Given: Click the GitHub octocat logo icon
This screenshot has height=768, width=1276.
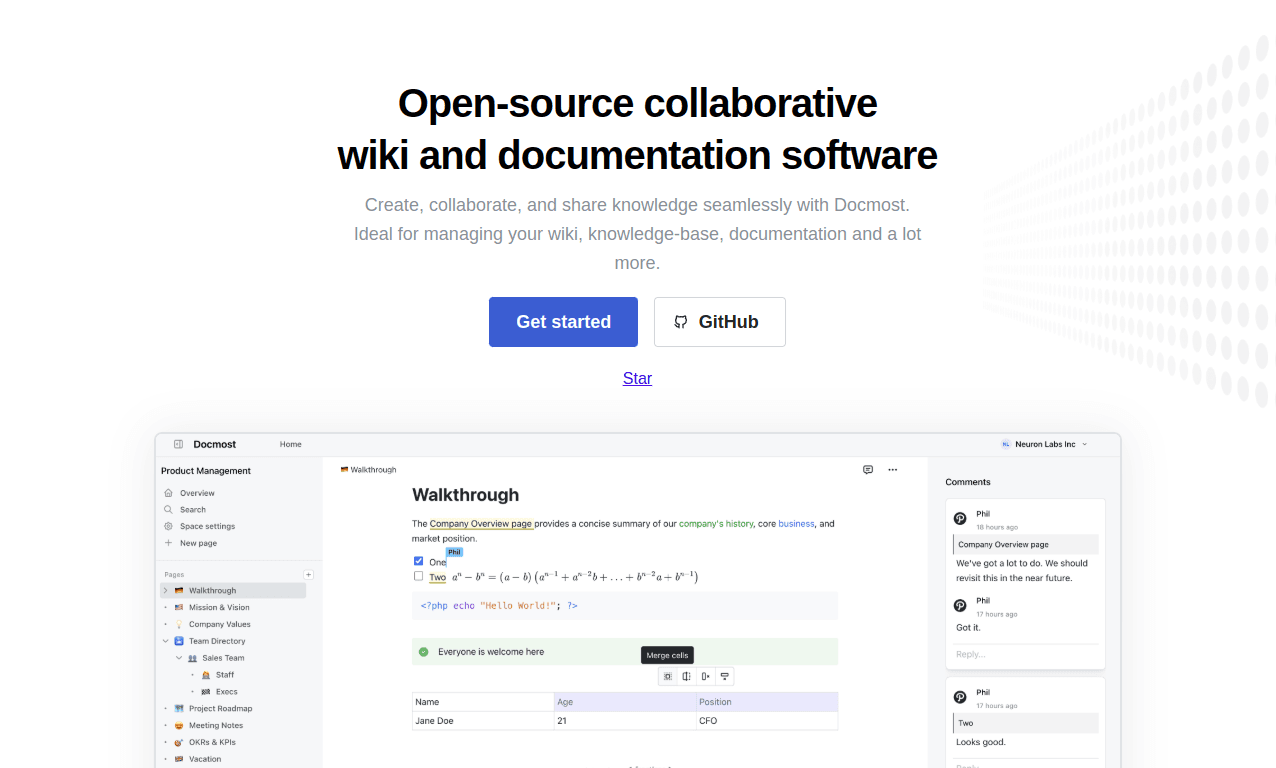Looking at the screenshot, I should click(x=681, y=322).
